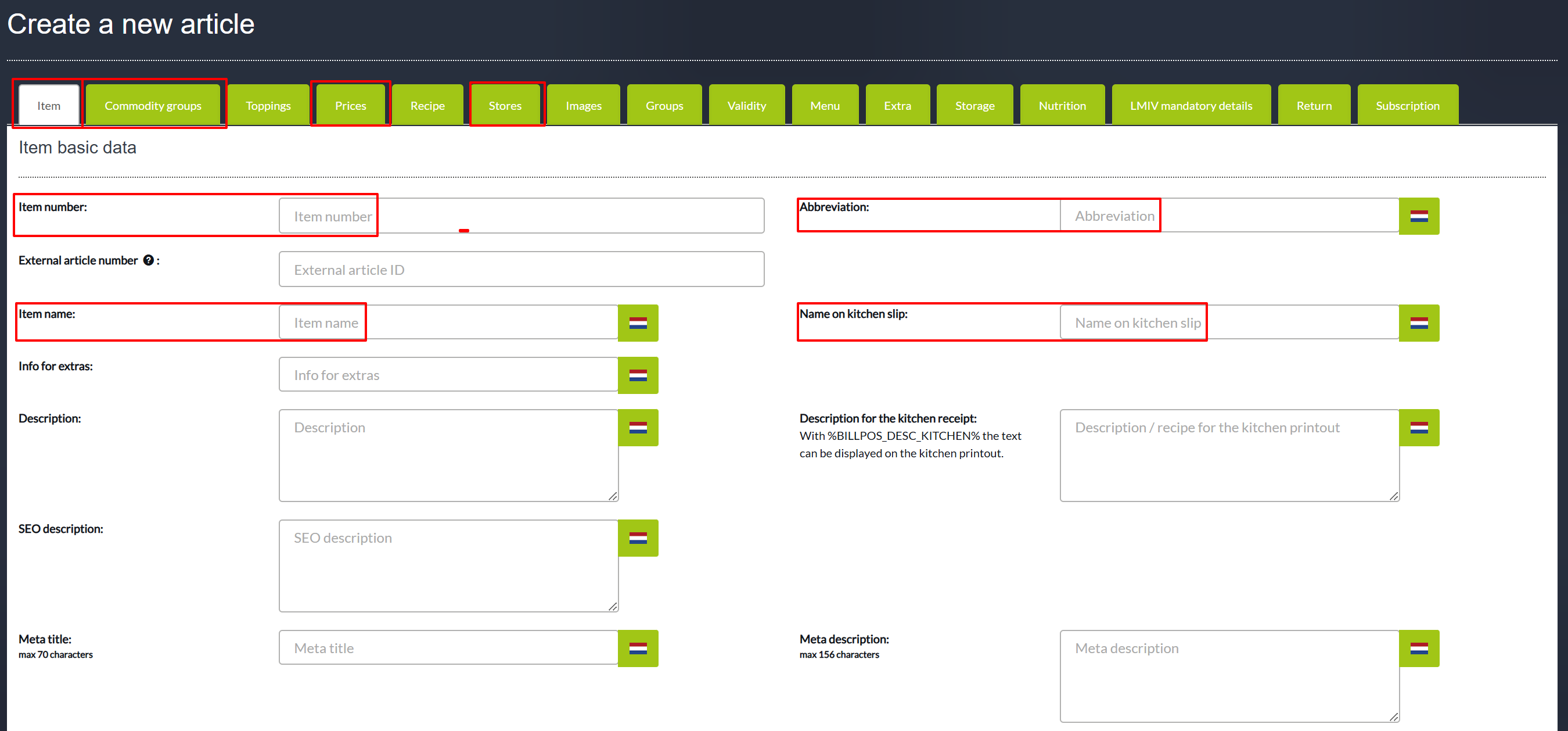This screenshot has width=1568, height=731.
Task: Click the Toppings tab
Action: 268,106
